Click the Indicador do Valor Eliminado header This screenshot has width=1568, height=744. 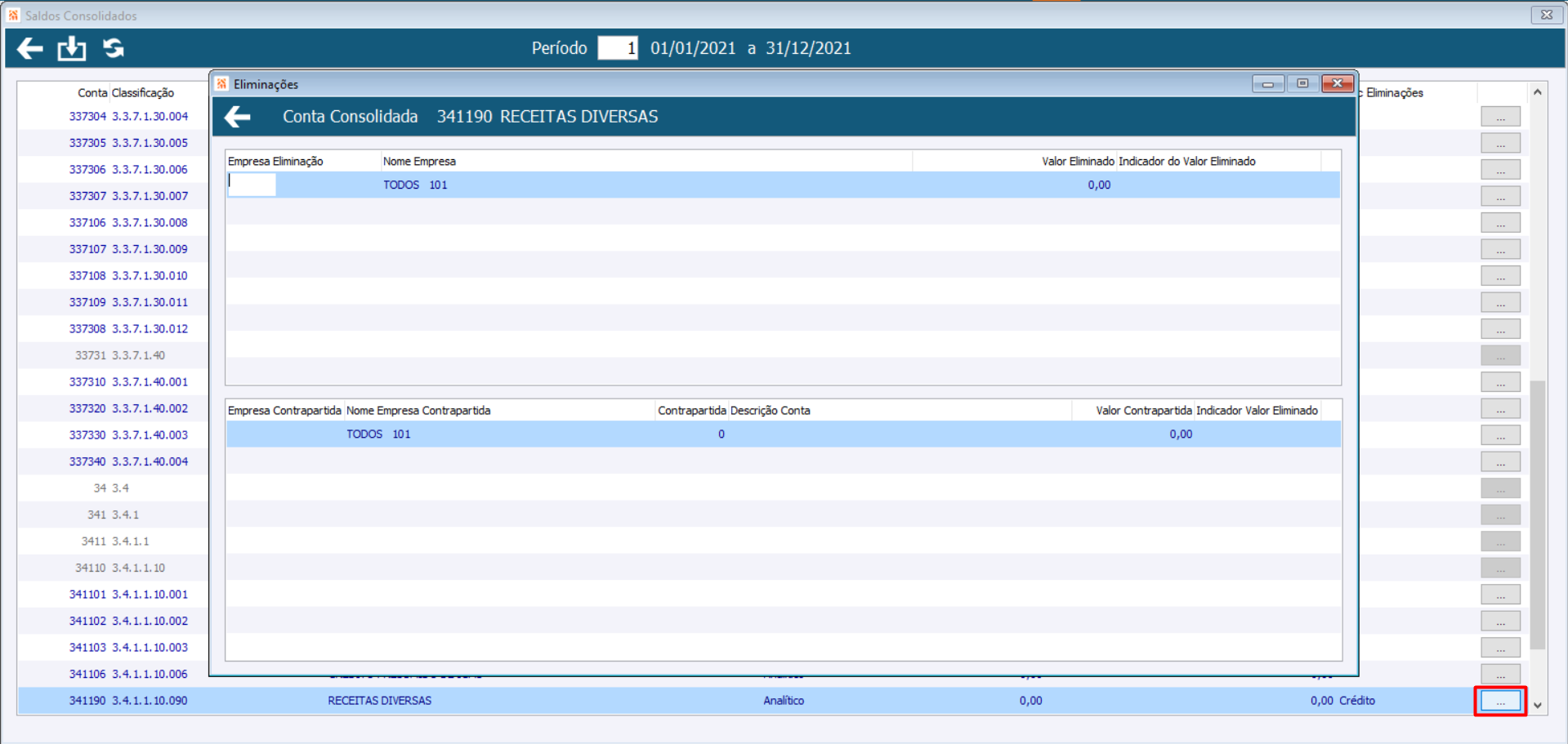[1186, 162]
